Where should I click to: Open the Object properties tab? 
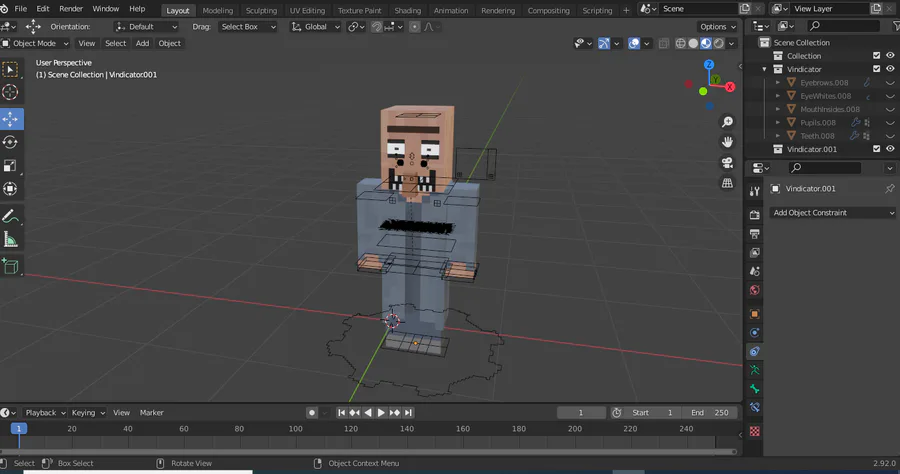click(755, 314)
